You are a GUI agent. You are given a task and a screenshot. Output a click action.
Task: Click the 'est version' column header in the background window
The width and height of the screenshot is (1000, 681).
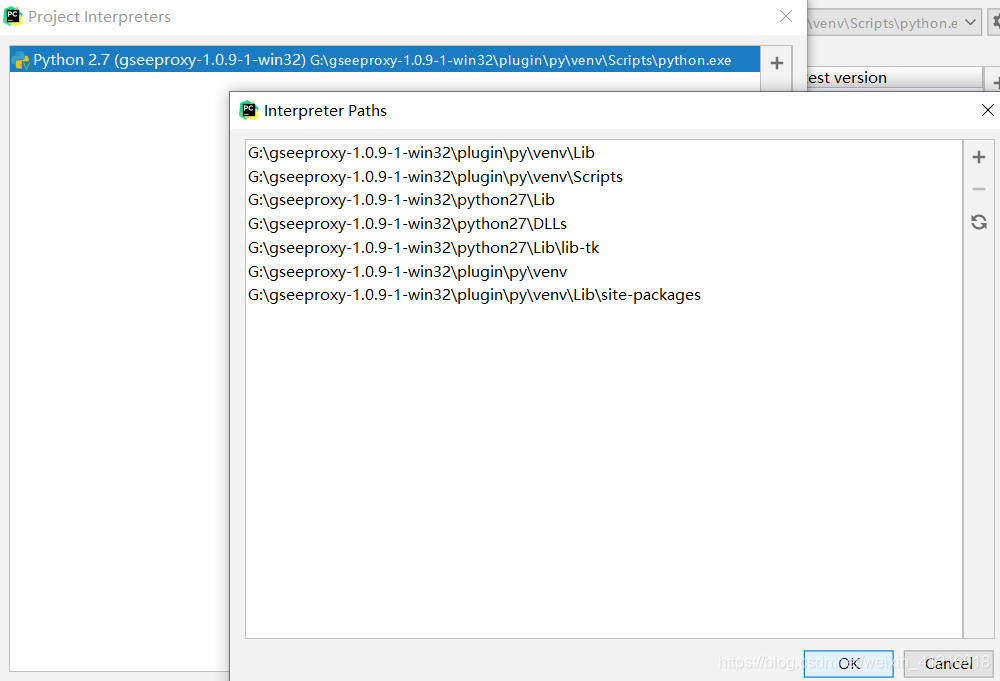894,78
